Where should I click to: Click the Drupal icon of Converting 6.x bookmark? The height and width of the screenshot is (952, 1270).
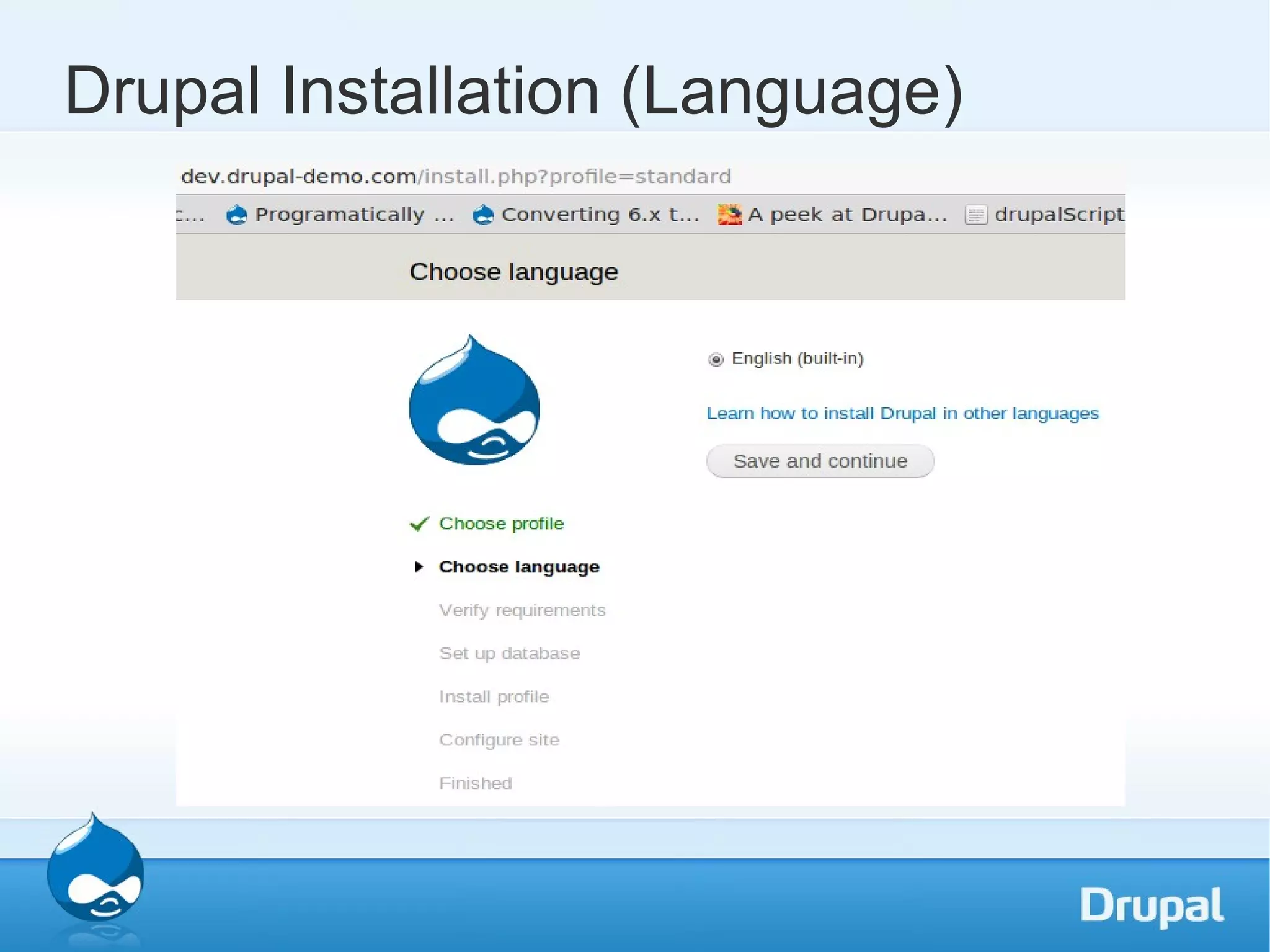pyautogui.click(x=483, y=215)
